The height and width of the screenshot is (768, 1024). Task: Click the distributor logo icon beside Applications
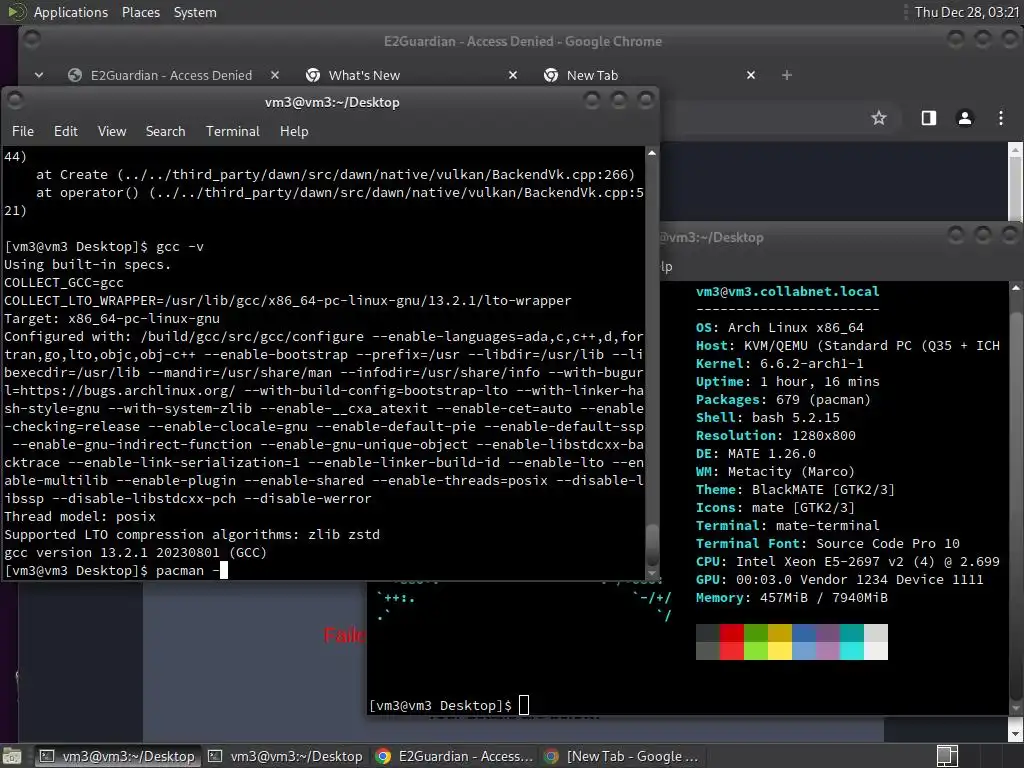[x=16, y=12]
